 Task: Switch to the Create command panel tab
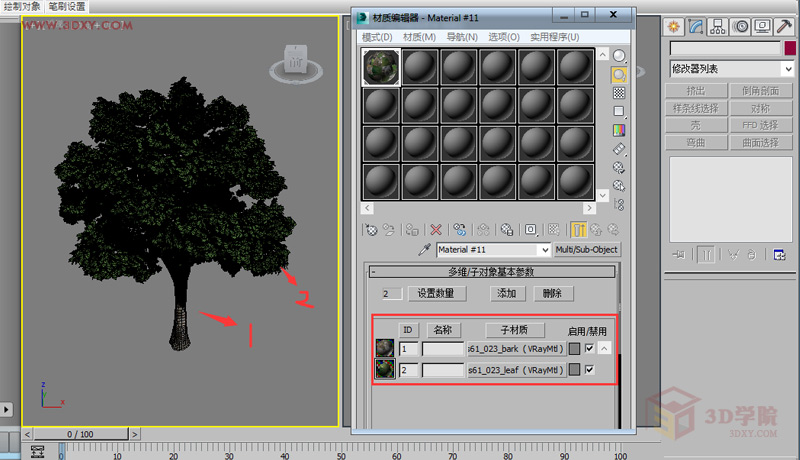pos(674,27)
